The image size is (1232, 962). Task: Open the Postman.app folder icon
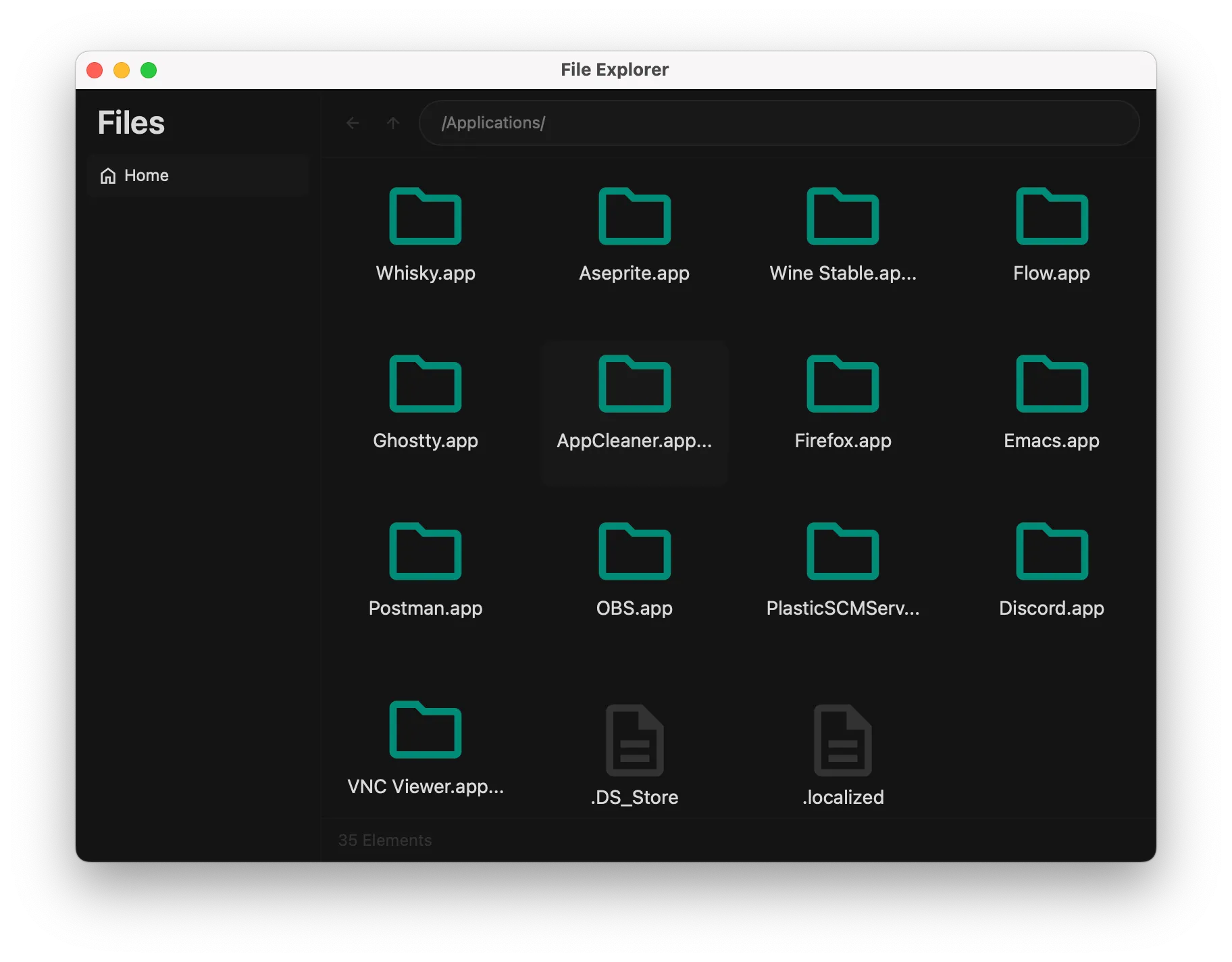pyautogui.click(x=426, y=551)
